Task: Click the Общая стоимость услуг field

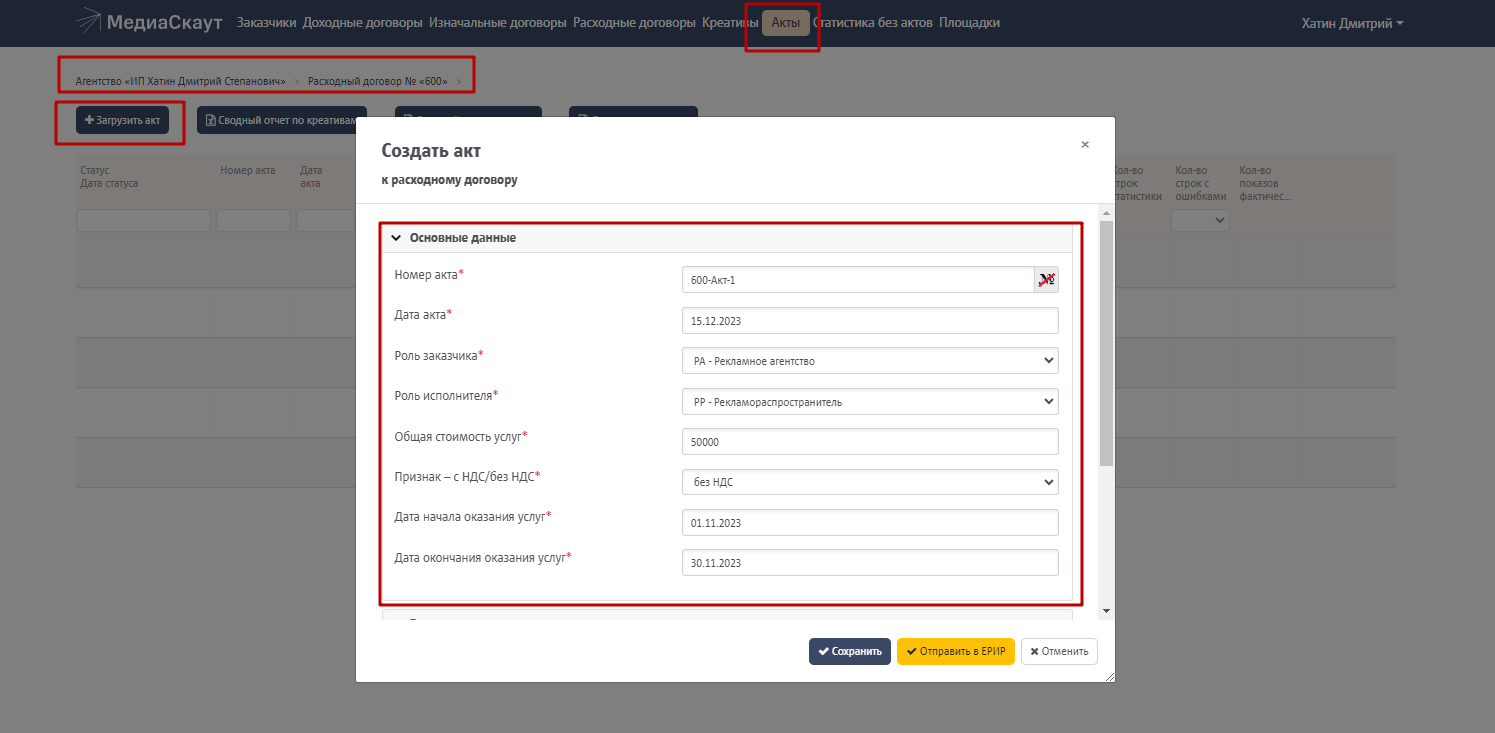Action: coord(870,442)
